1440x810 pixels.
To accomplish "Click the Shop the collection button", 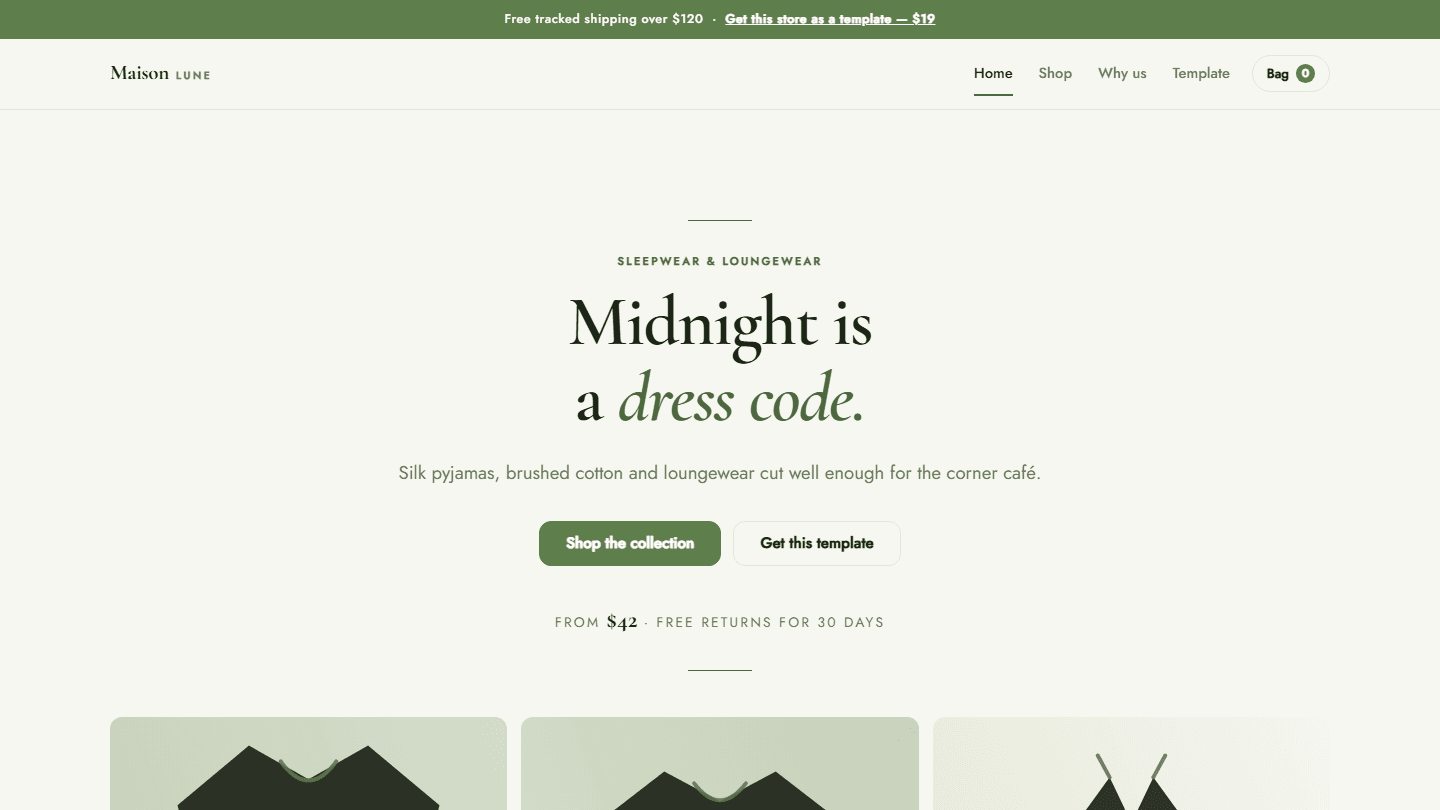I will point(630,543).
